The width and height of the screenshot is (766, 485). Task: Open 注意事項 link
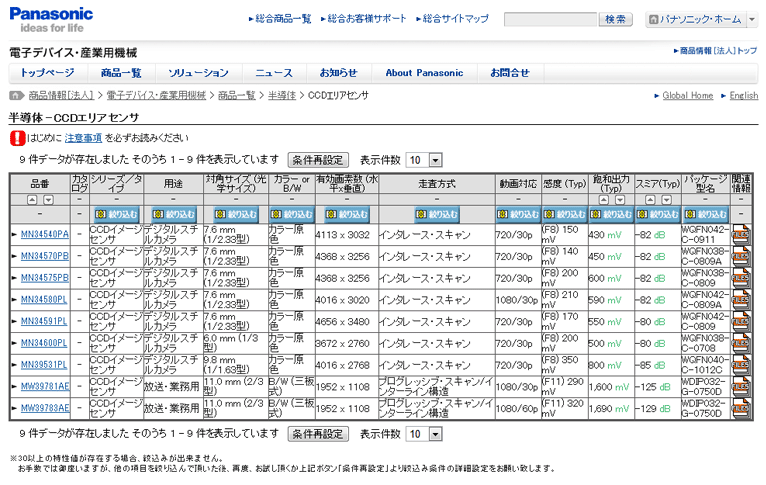tap(83, 138)
